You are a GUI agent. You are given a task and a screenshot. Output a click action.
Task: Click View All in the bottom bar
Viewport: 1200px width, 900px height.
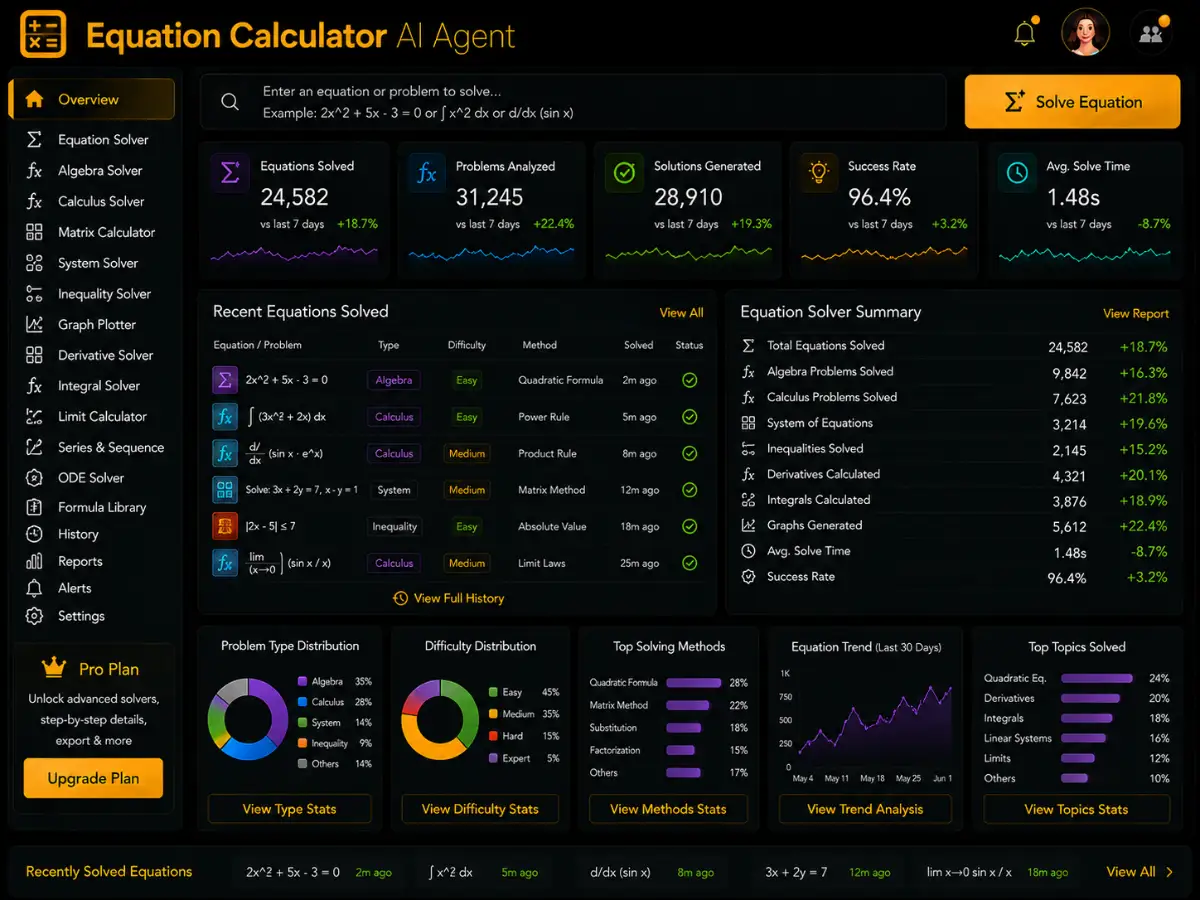[1130, 871]
